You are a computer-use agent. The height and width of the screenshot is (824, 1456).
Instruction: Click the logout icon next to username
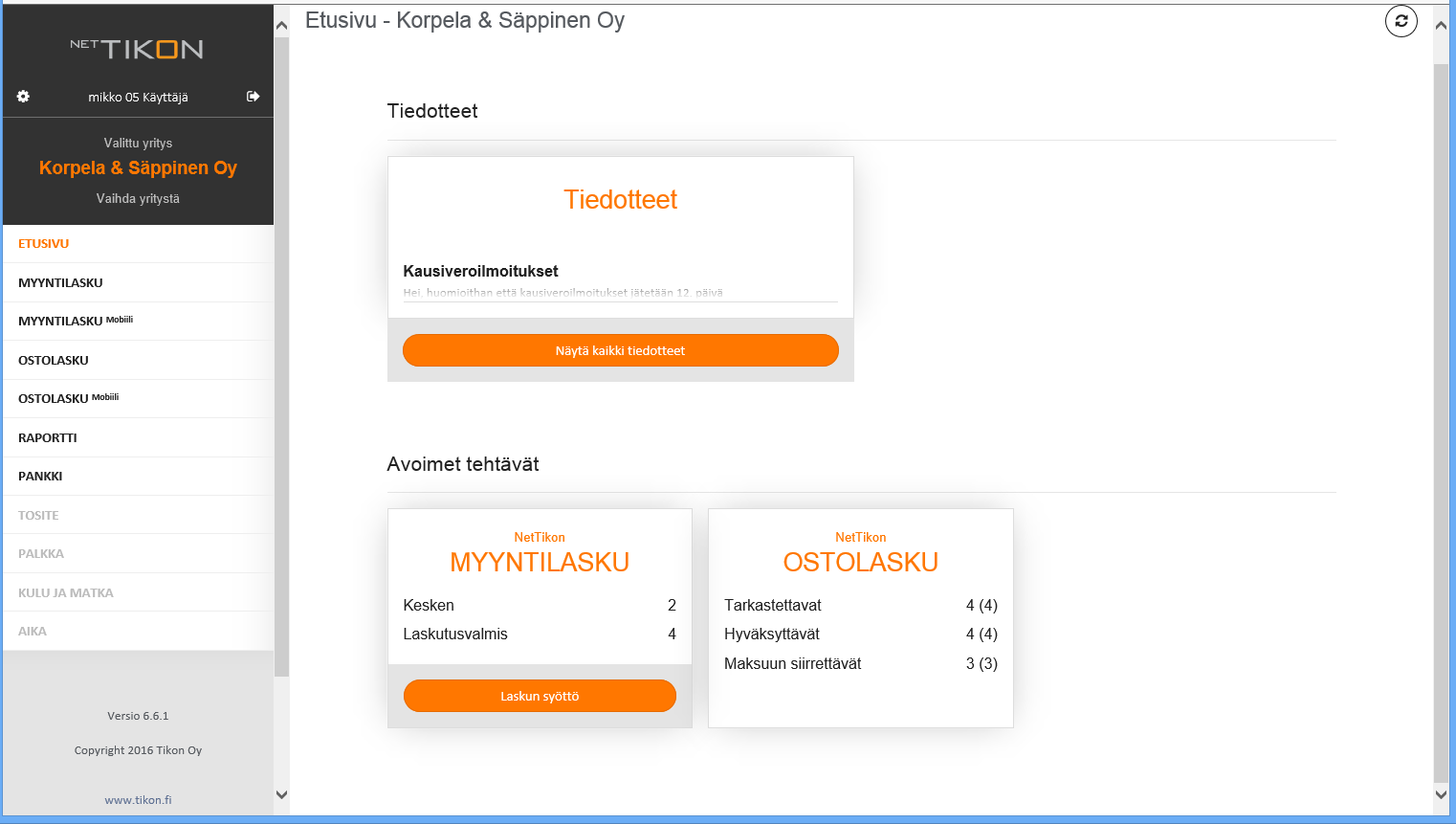point(254,97)
